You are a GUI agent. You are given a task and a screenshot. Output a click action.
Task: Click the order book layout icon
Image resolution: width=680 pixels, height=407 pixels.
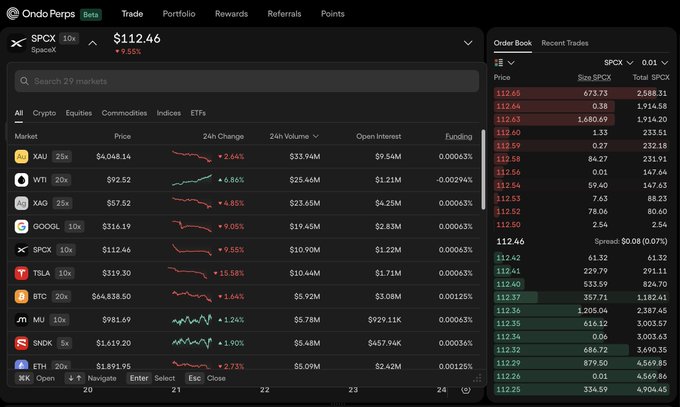(499, 63)
